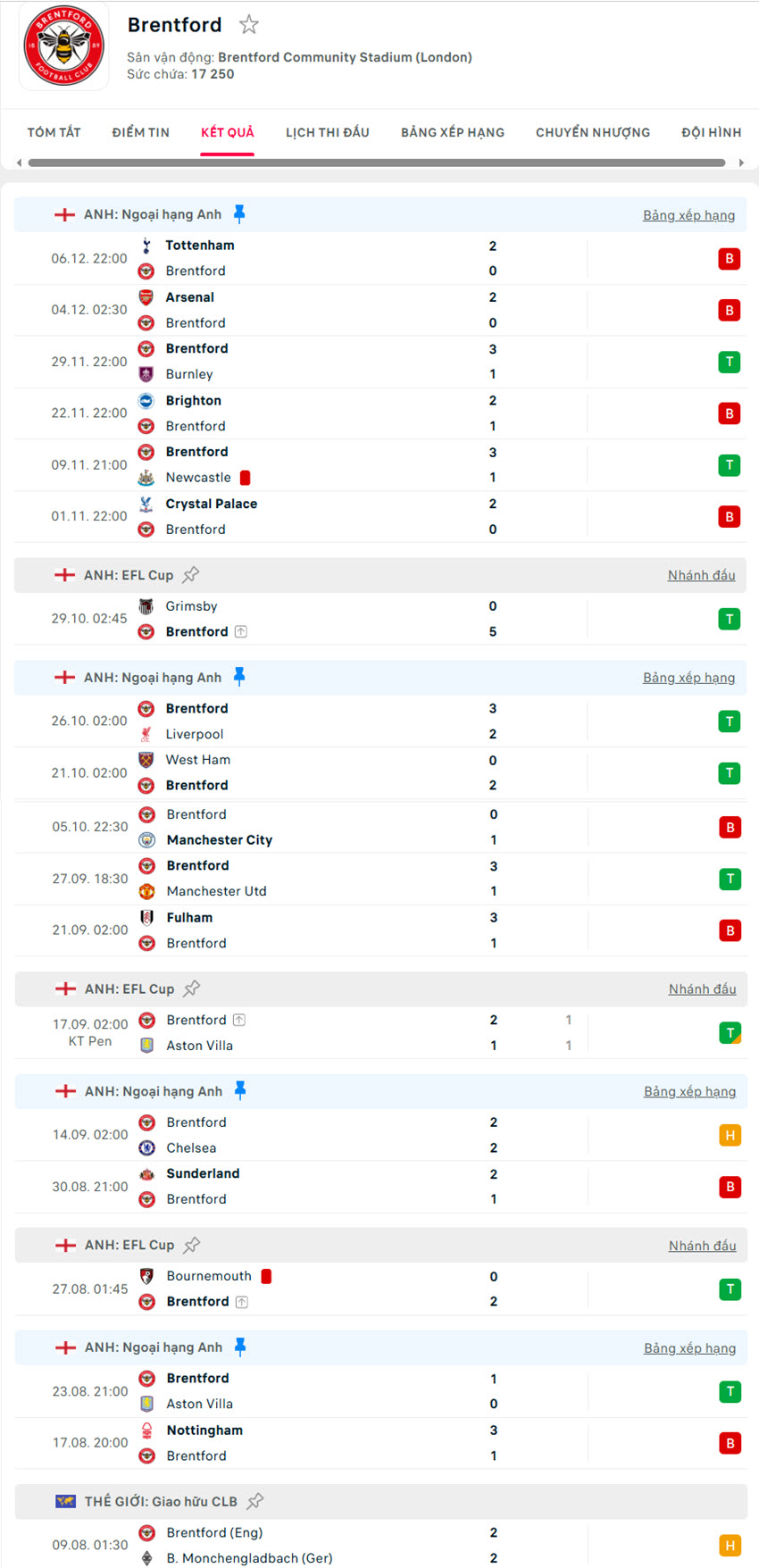This screenshot has width=759, height=1568.
Task: Click the left arrow on the tab scroller
Action: pos(18,163)
